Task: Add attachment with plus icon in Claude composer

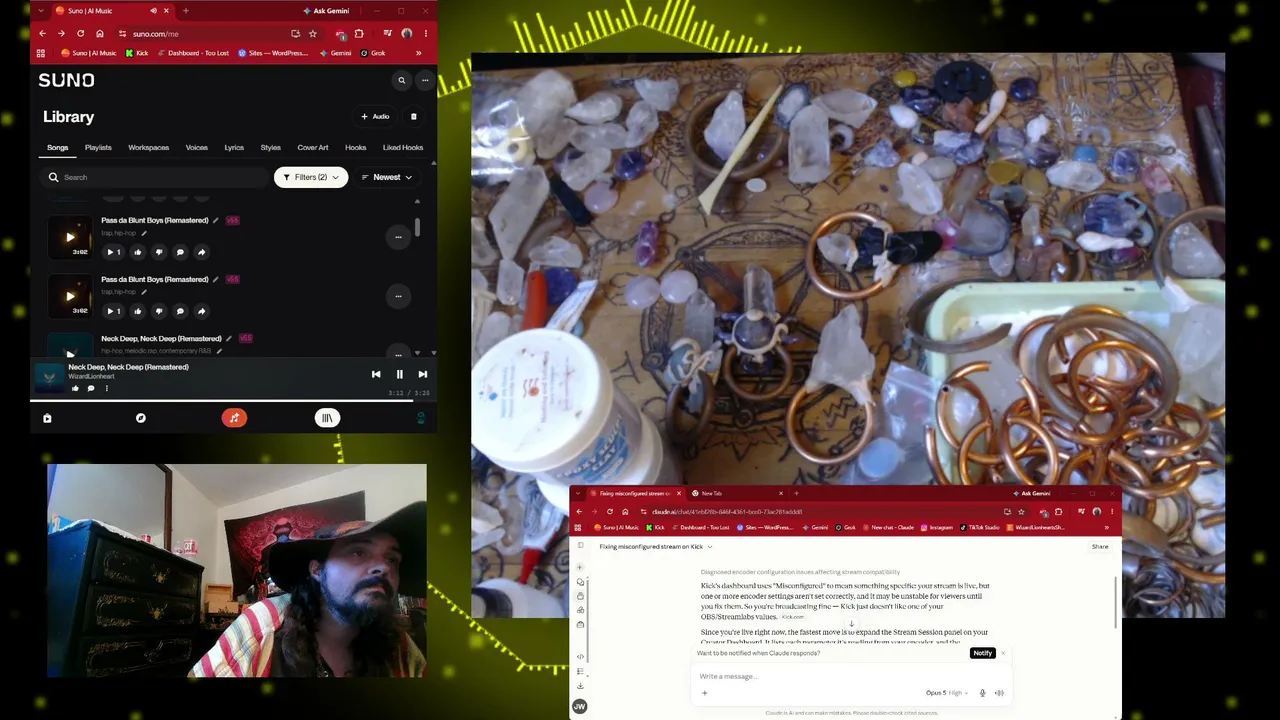Action: pyautogui.click(x=704, y=693)
